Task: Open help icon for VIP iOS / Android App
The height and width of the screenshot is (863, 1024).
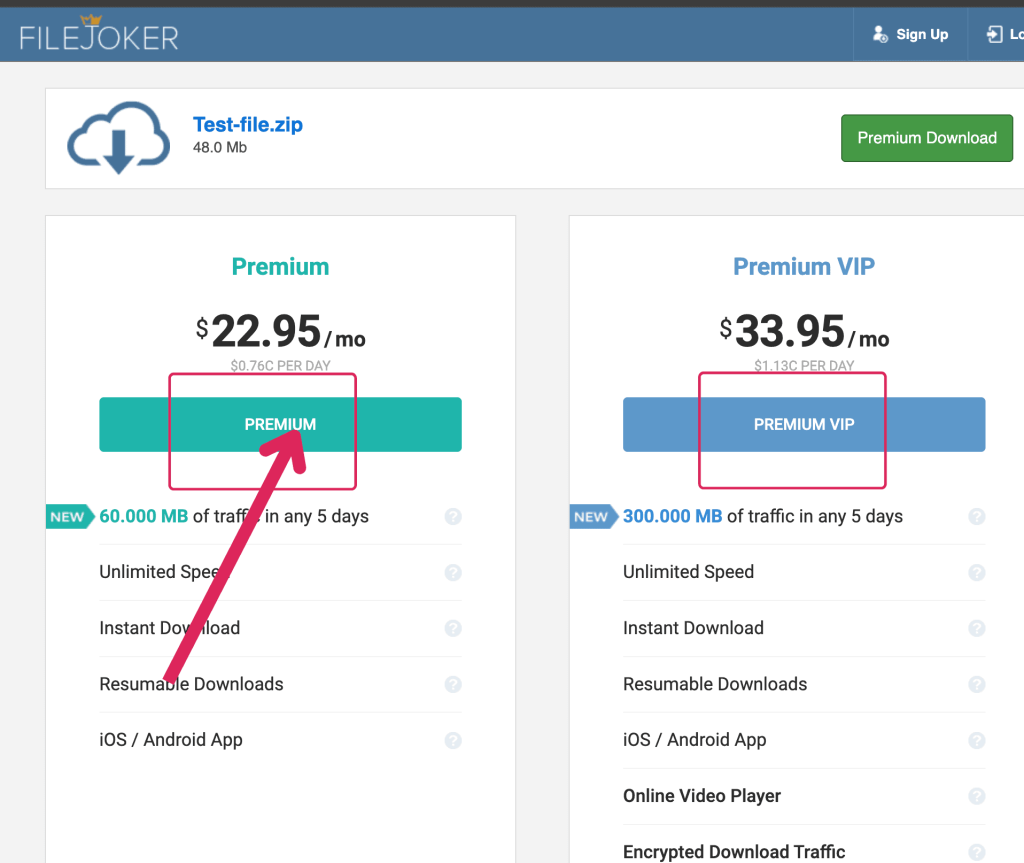Action: click(x=977, y=740)
